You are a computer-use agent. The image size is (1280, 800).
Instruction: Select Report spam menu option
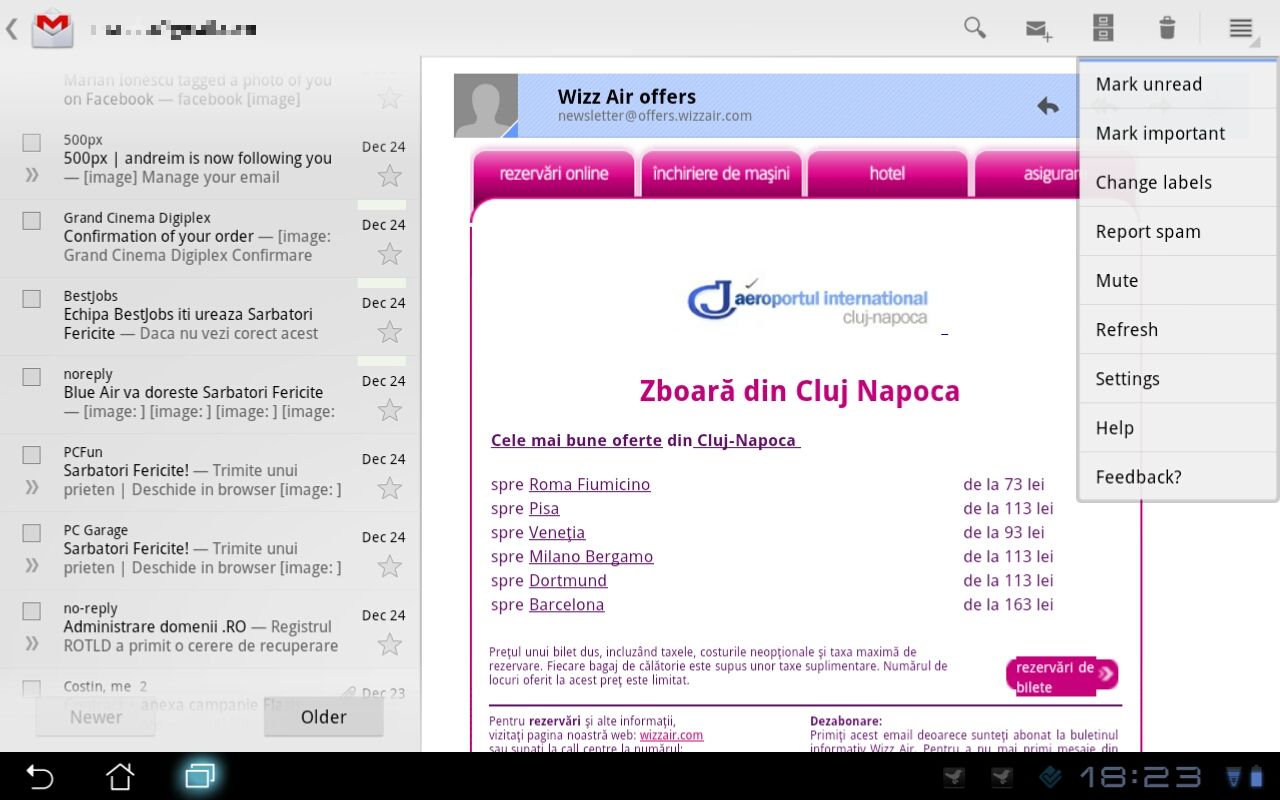point(1178,231)
